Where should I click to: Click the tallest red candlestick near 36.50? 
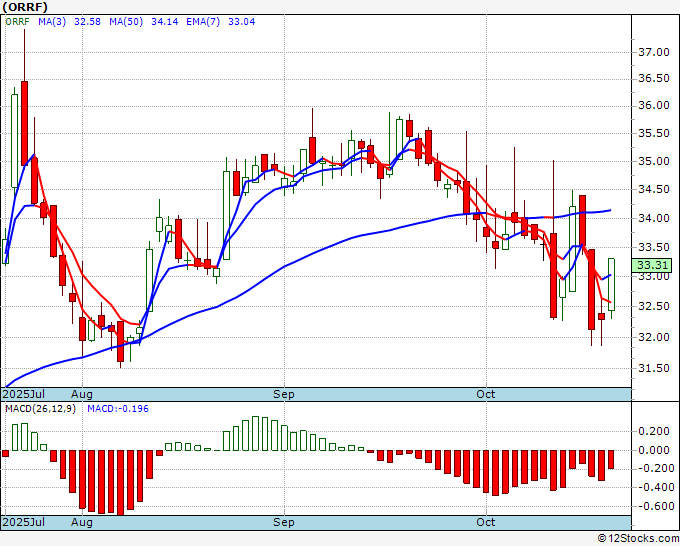click(24, 123)
